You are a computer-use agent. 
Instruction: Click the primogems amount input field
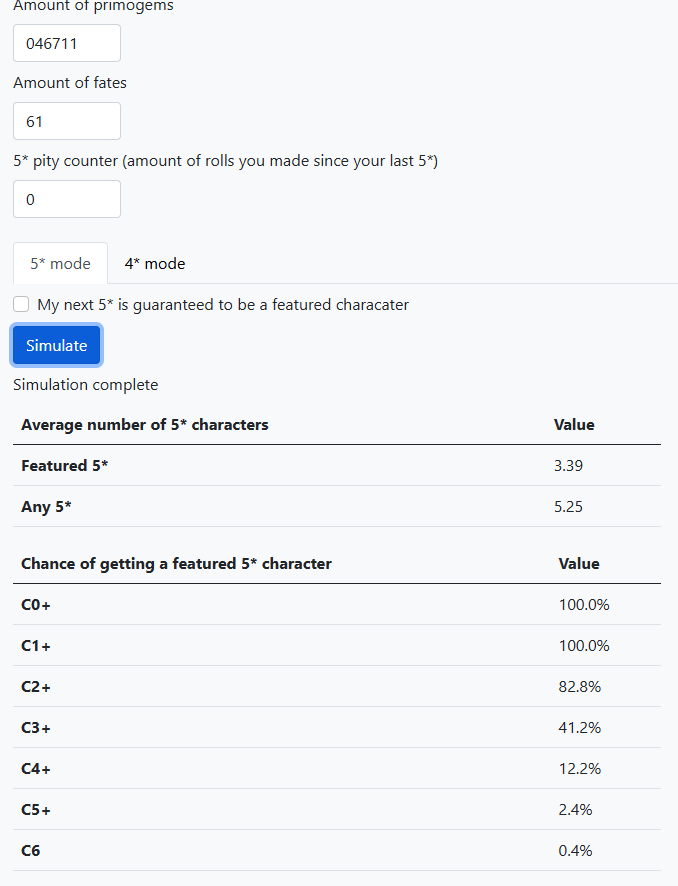pos(66,44)
